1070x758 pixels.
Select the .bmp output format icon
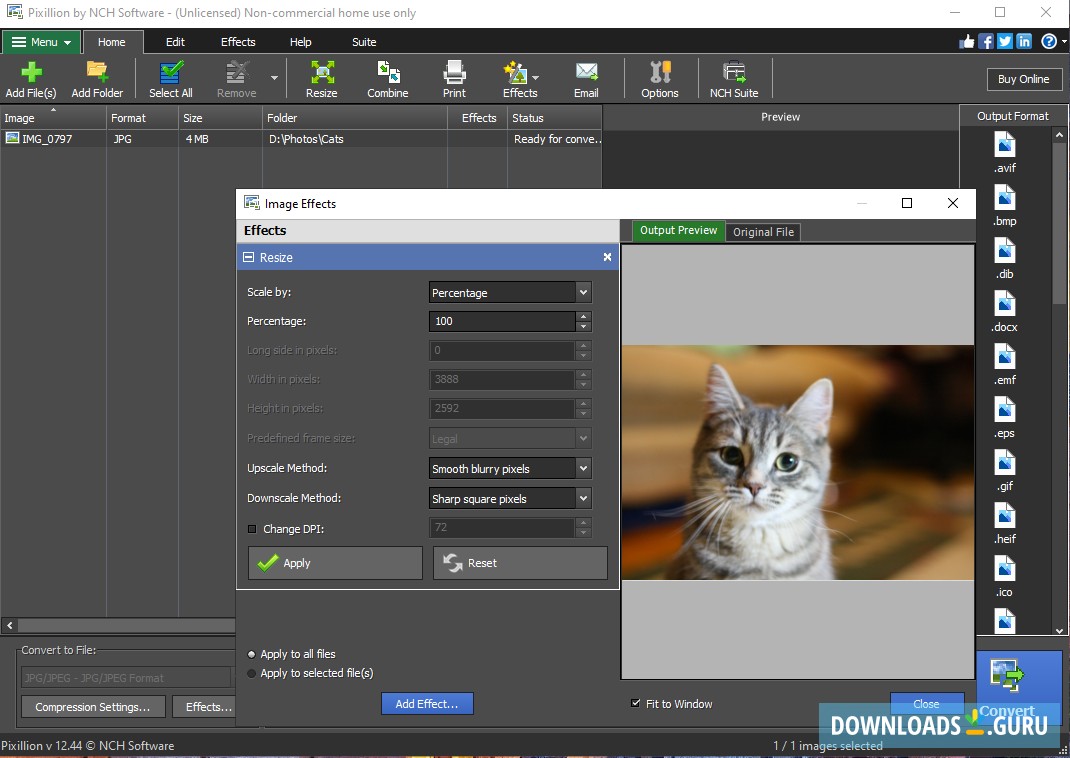[x=1004, y=205]
